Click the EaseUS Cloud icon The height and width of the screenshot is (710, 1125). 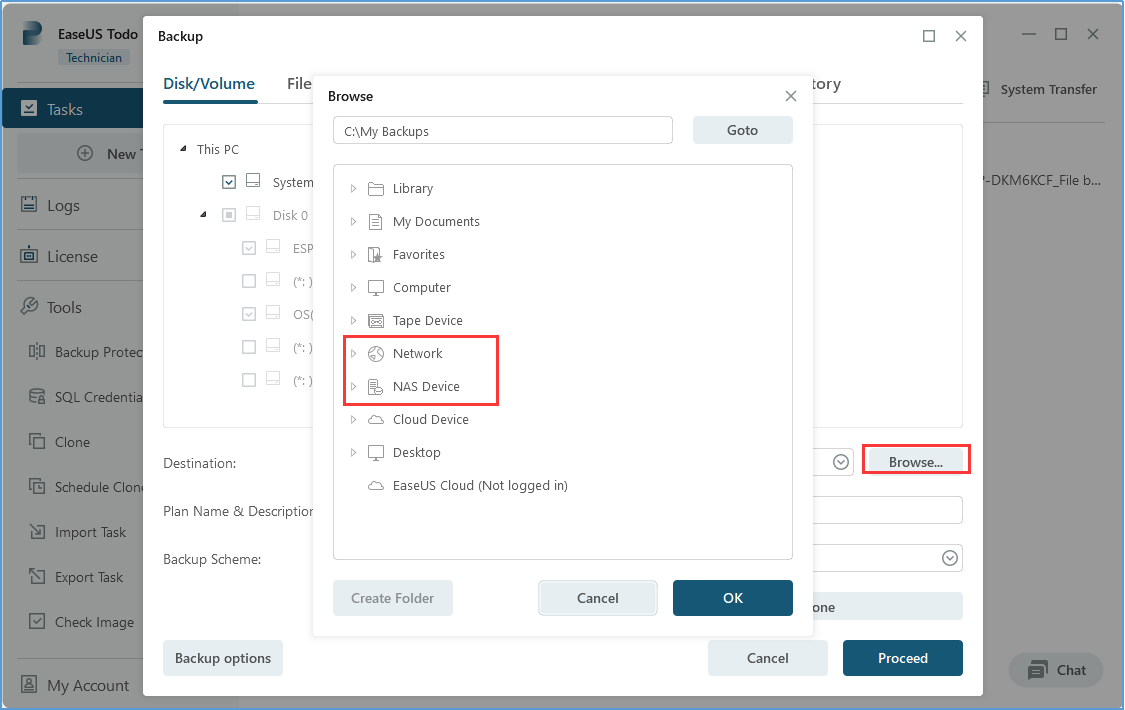point(376,486)
